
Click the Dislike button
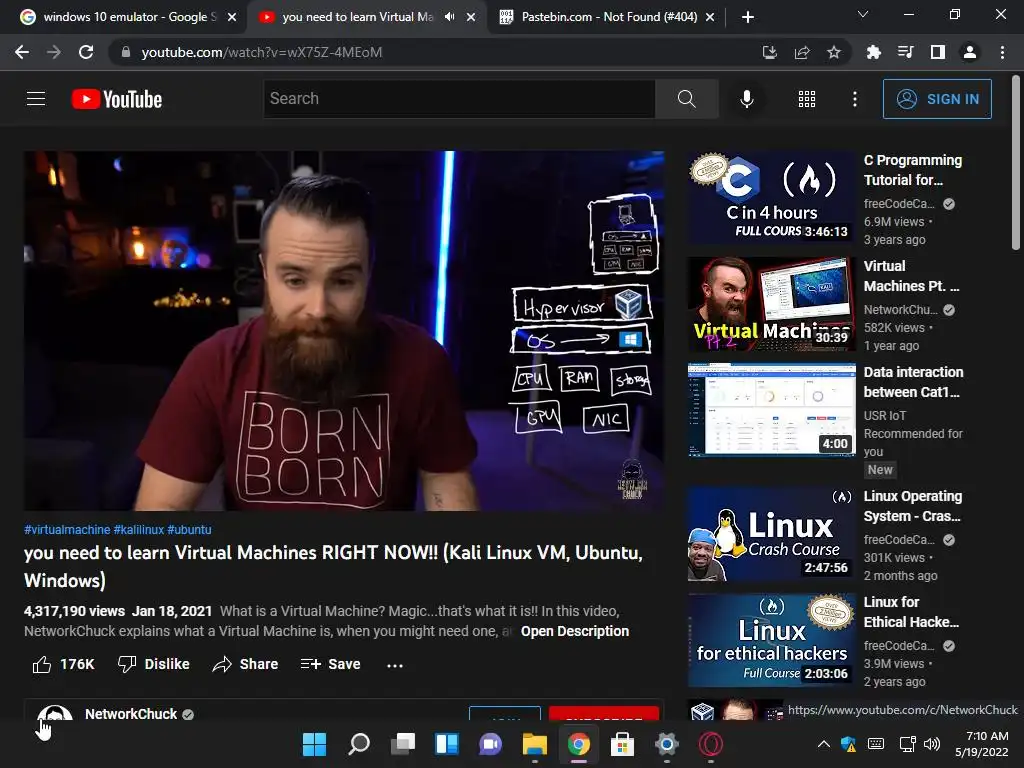pyautogui.click(x=153, y=664)
